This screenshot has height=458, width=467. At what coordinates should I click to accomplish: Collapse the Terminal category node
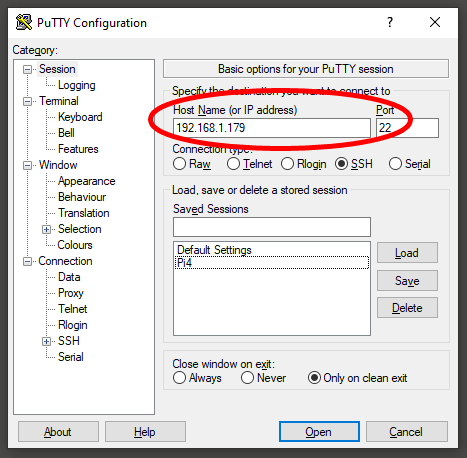pyautogui.click(x=27, y=101)
